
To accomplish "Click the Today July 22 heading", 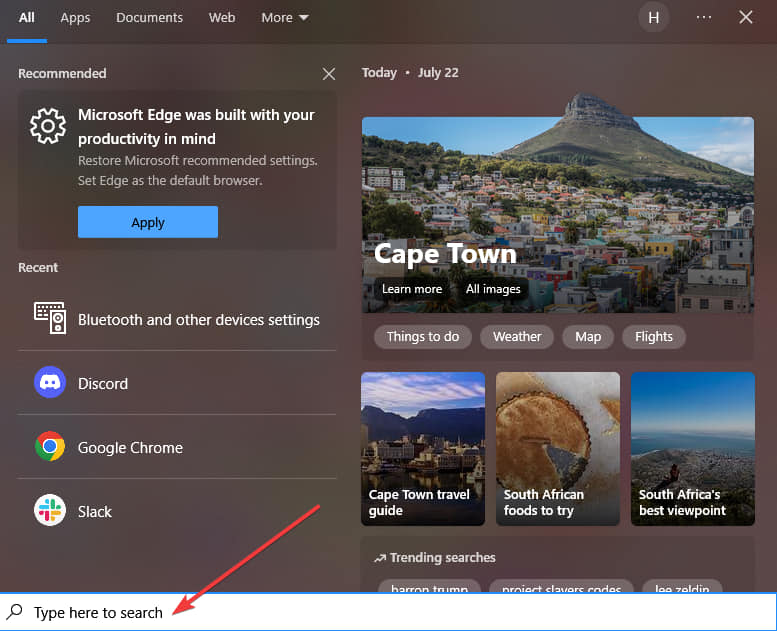I will point(410,73).
